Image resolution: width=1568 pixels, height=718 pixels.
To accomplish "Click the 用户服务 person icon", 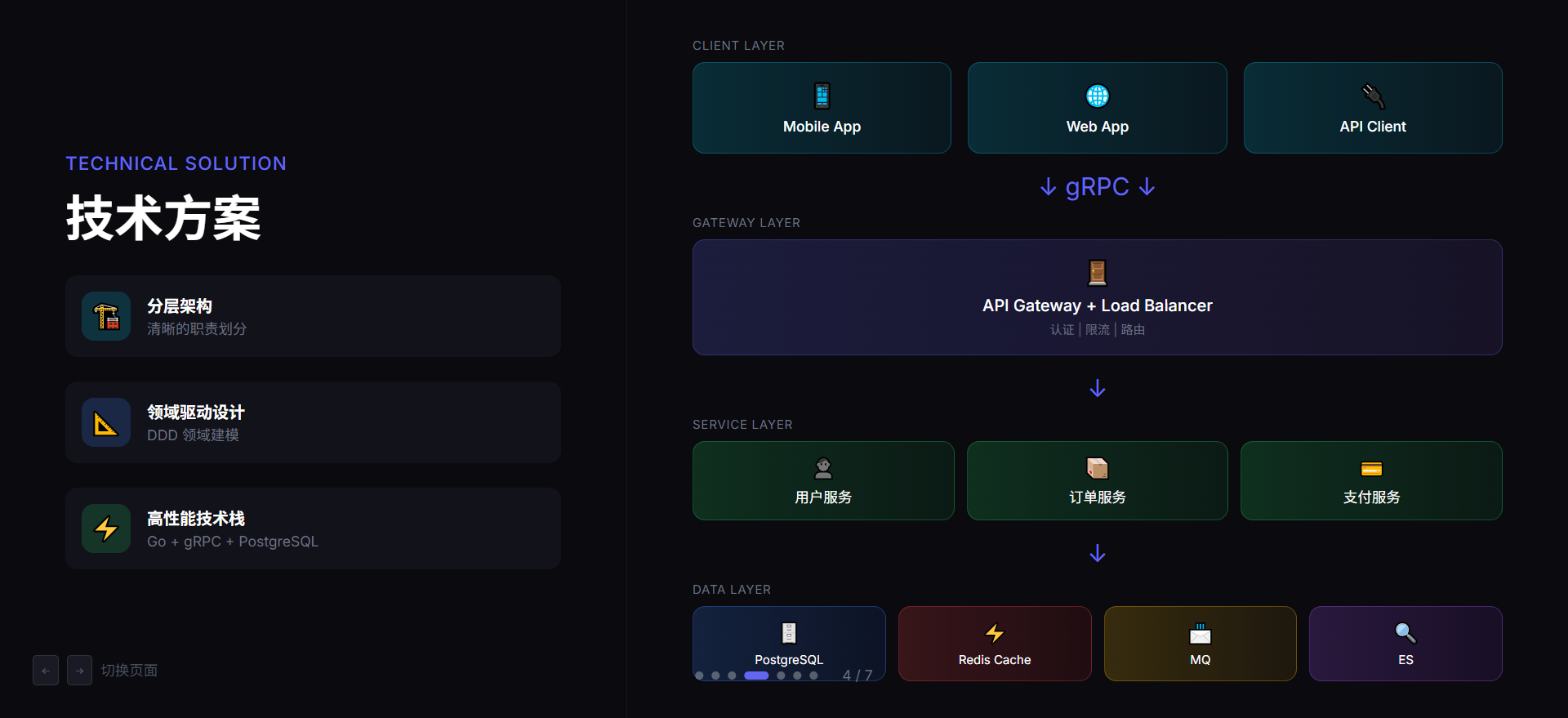I will (x=823, y=468).
